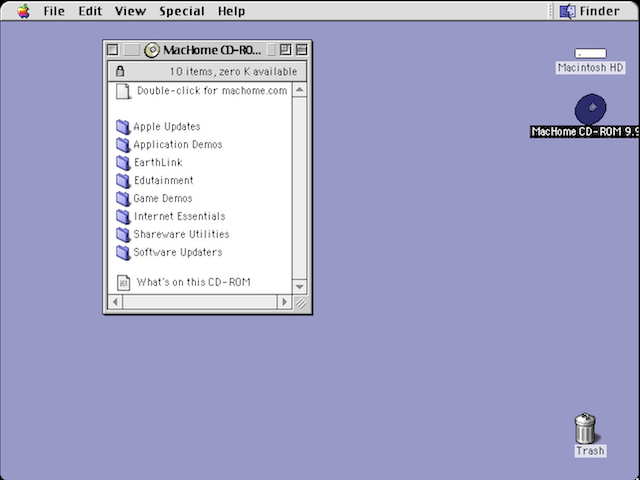Click the Apple Updates name

167,127
